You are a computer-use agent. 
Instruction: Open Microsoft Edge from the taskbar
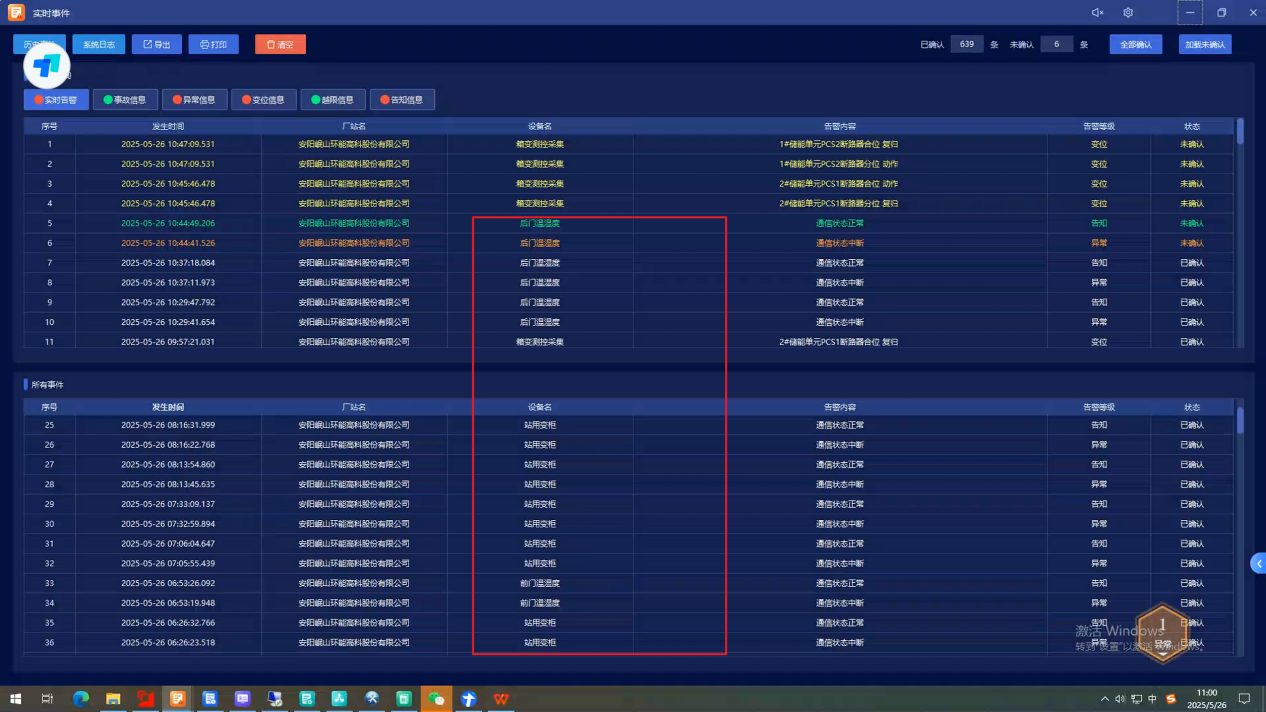click(81, 699)
